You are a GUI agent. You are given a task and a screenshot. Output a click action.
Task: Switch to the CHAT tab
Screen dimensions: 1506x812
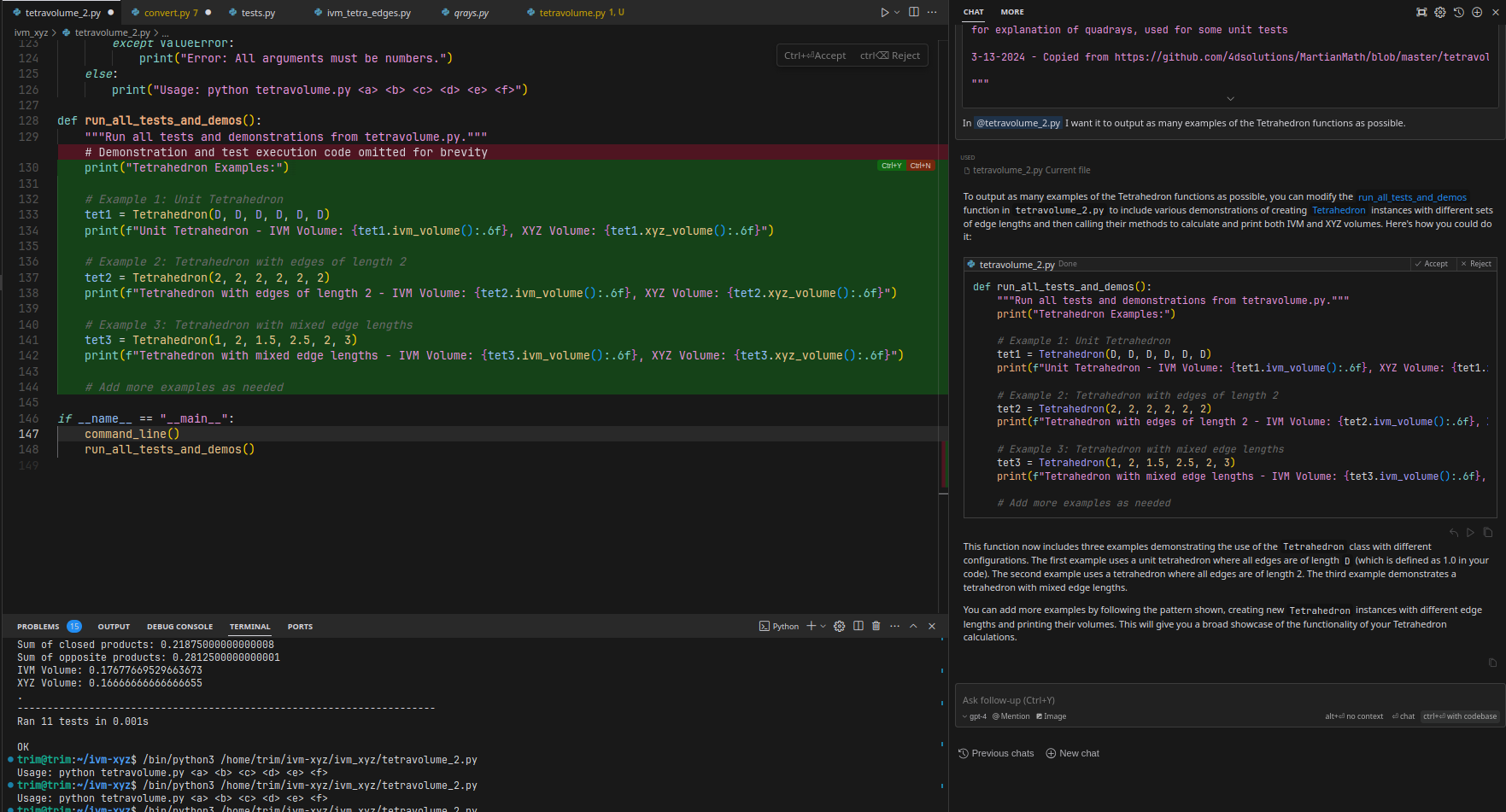(973, 12)
